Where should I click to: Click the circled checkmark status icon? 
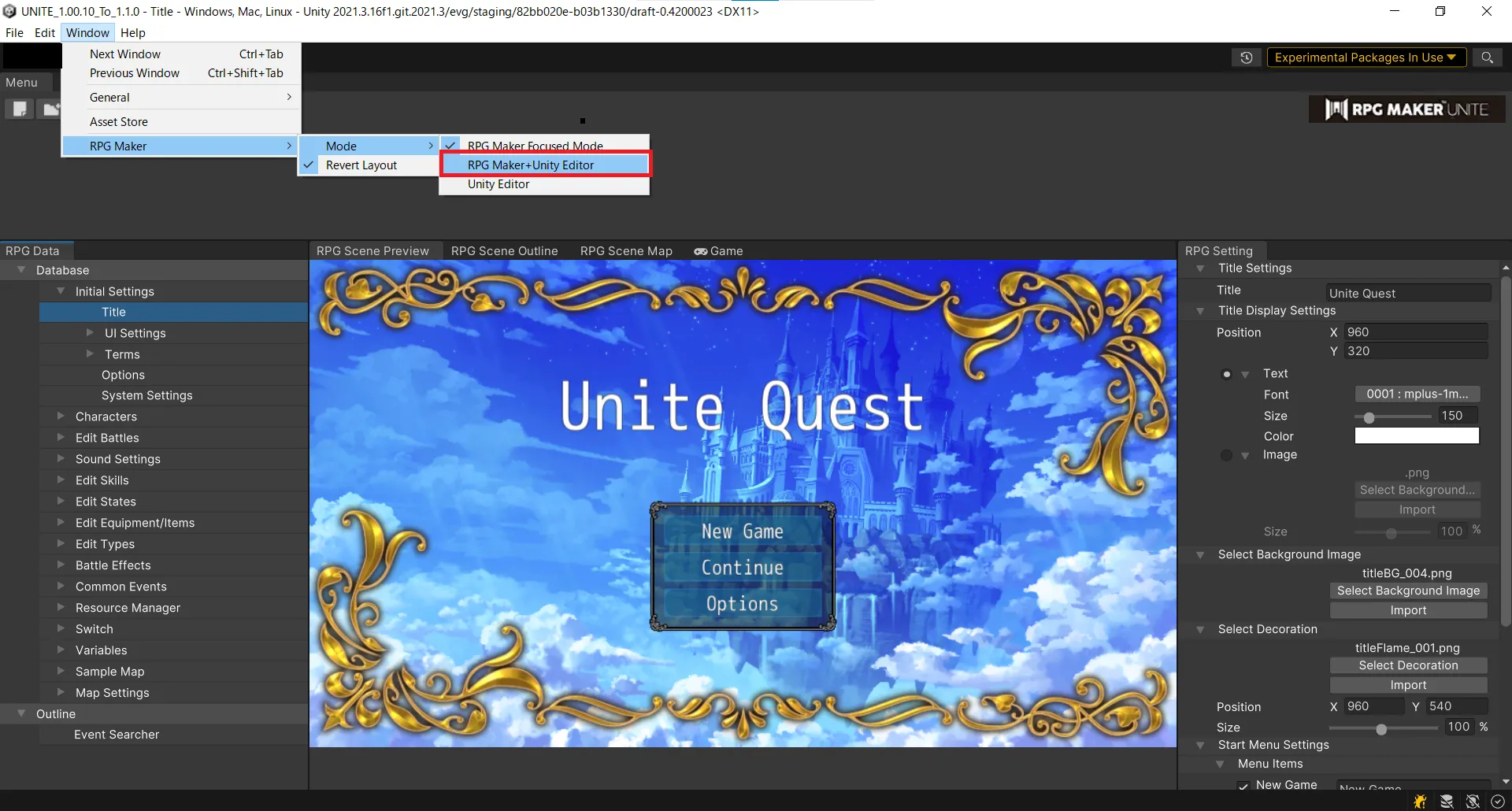[x=1498, y=801]
